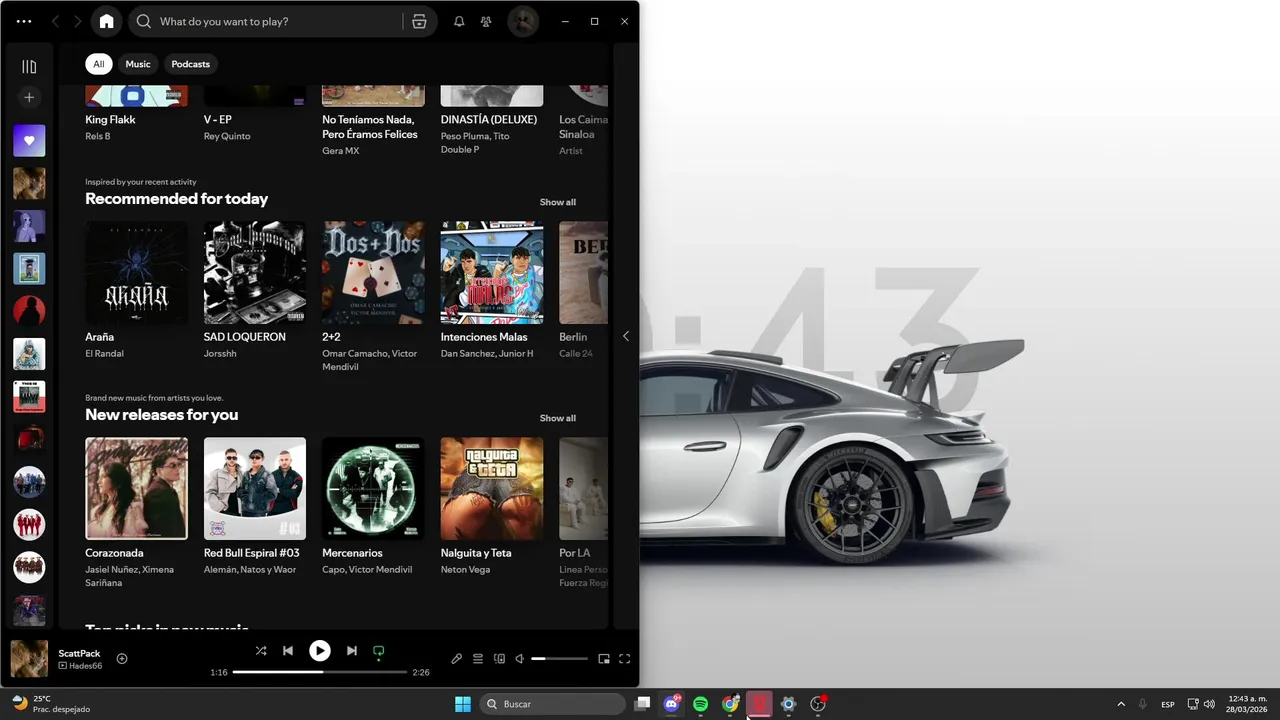1280x720 pixels.
Task: Open the three-dots Spotify menu
Action: tap(24, 21)
